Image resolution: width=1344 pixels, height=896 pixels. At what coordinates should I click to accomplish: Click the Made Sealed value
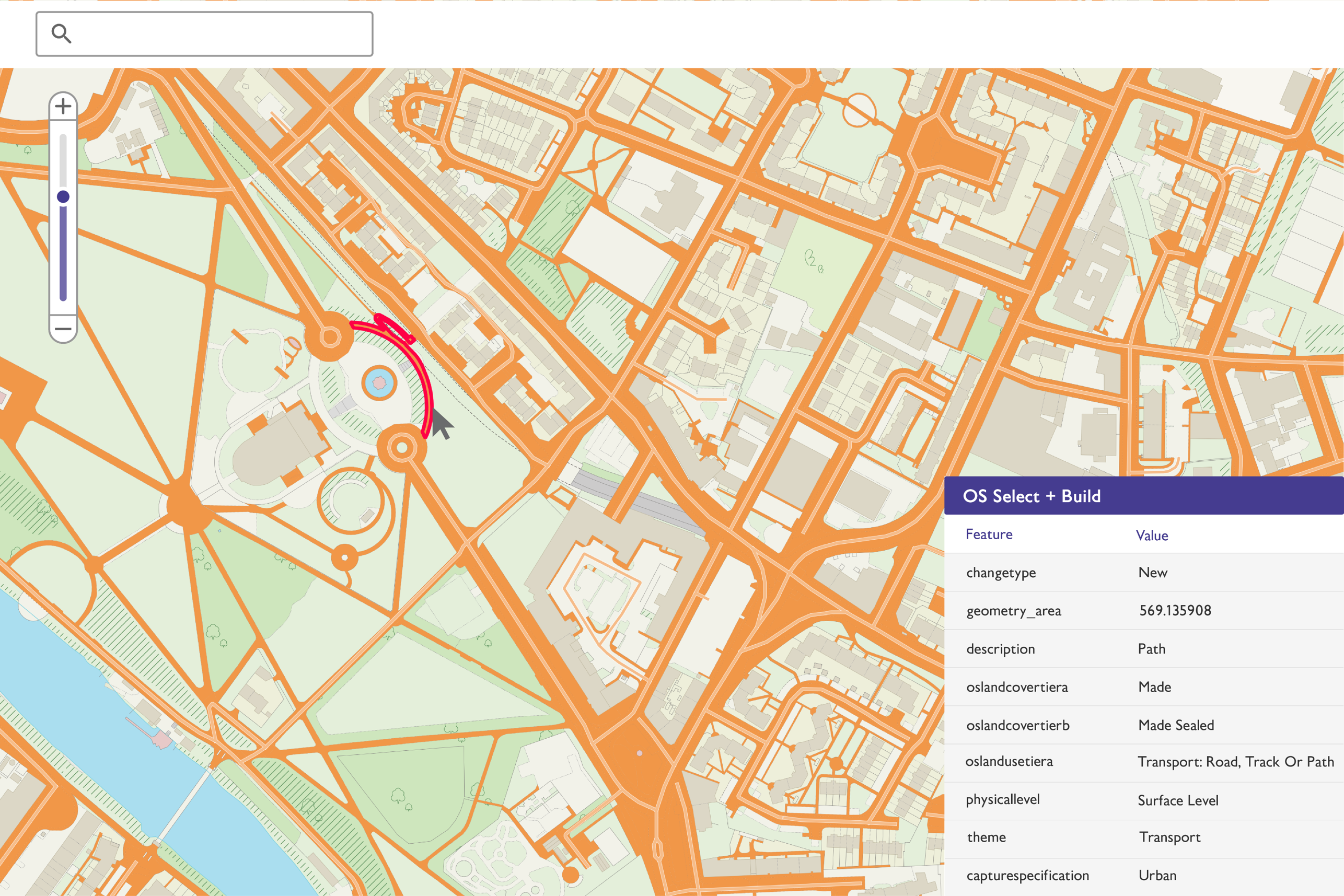[1175, 725]
